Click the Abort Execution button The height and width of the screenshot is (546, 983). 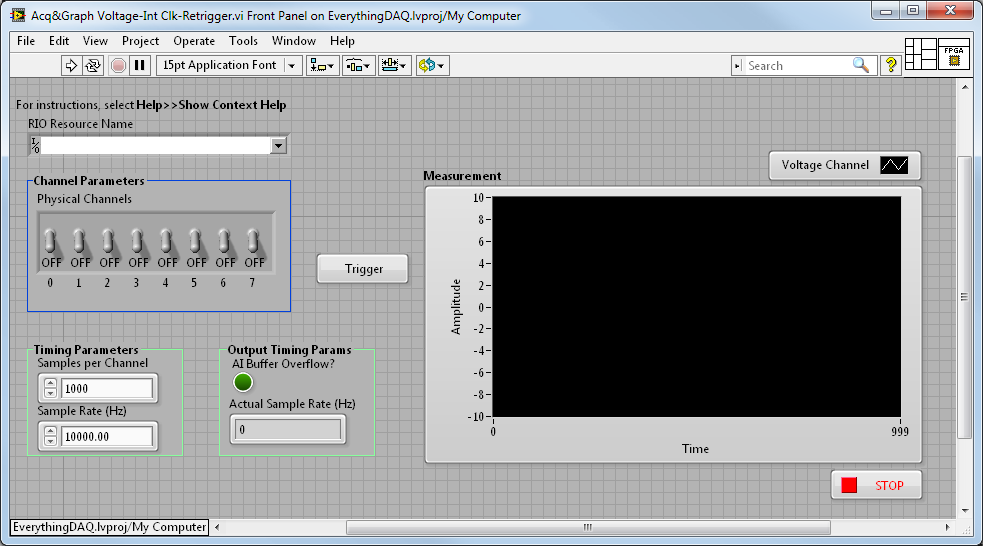[x=118, y=65]
